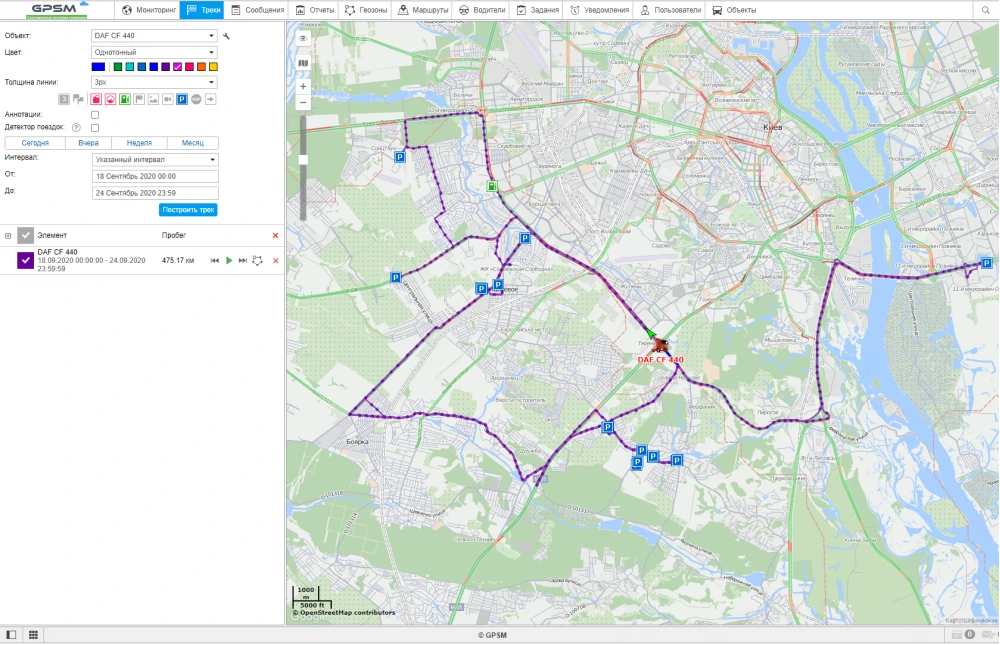Expand the Интервал dropdown
This screenshot has width=1000, height=645.
[154, 159]
